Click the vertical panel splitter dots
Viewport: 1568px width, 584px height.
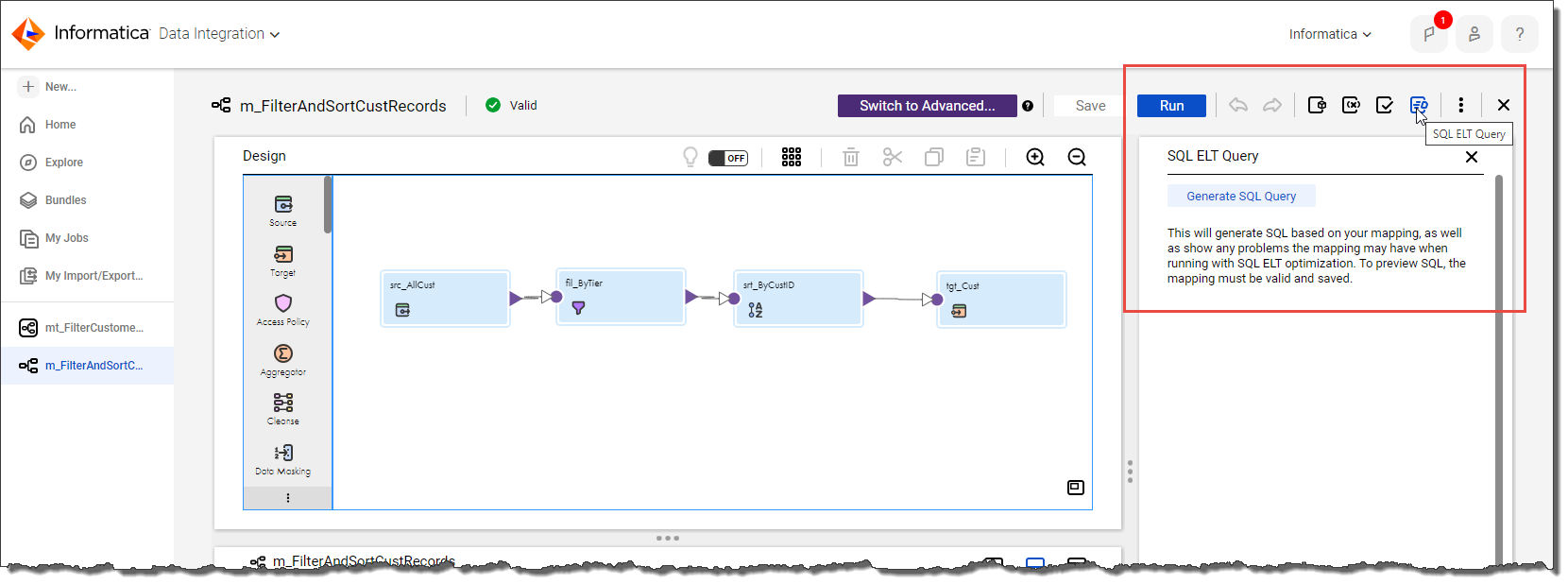1130,472
